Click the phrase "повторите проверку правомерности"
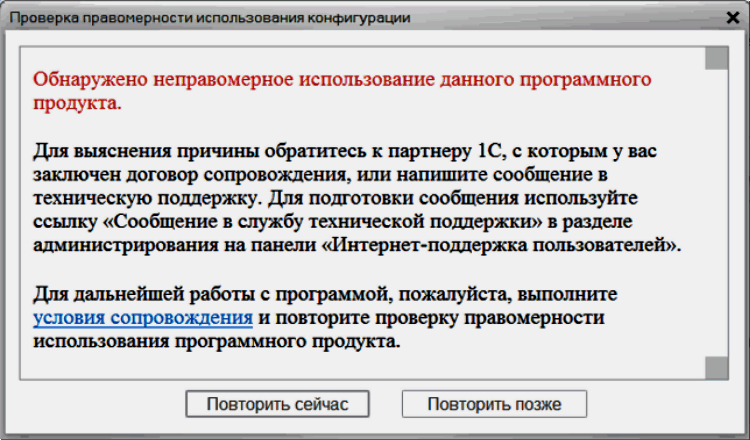Viewport: 750px width, 440px height. click(x=441, y=318)
